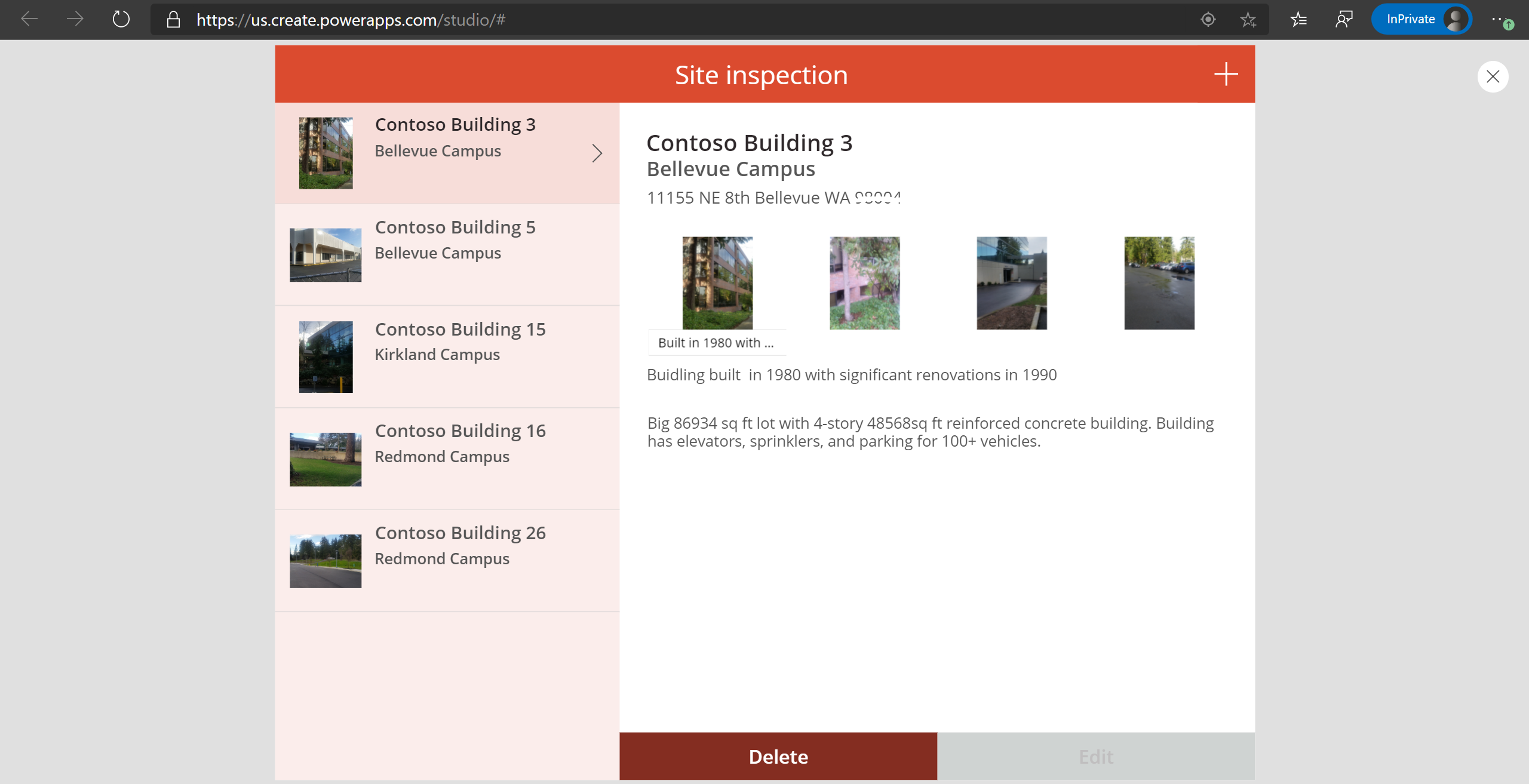Viewport: 1529px width, 784px height.
Task: Click Redmond Campus label under Building 26
Action: pos(442,559)
